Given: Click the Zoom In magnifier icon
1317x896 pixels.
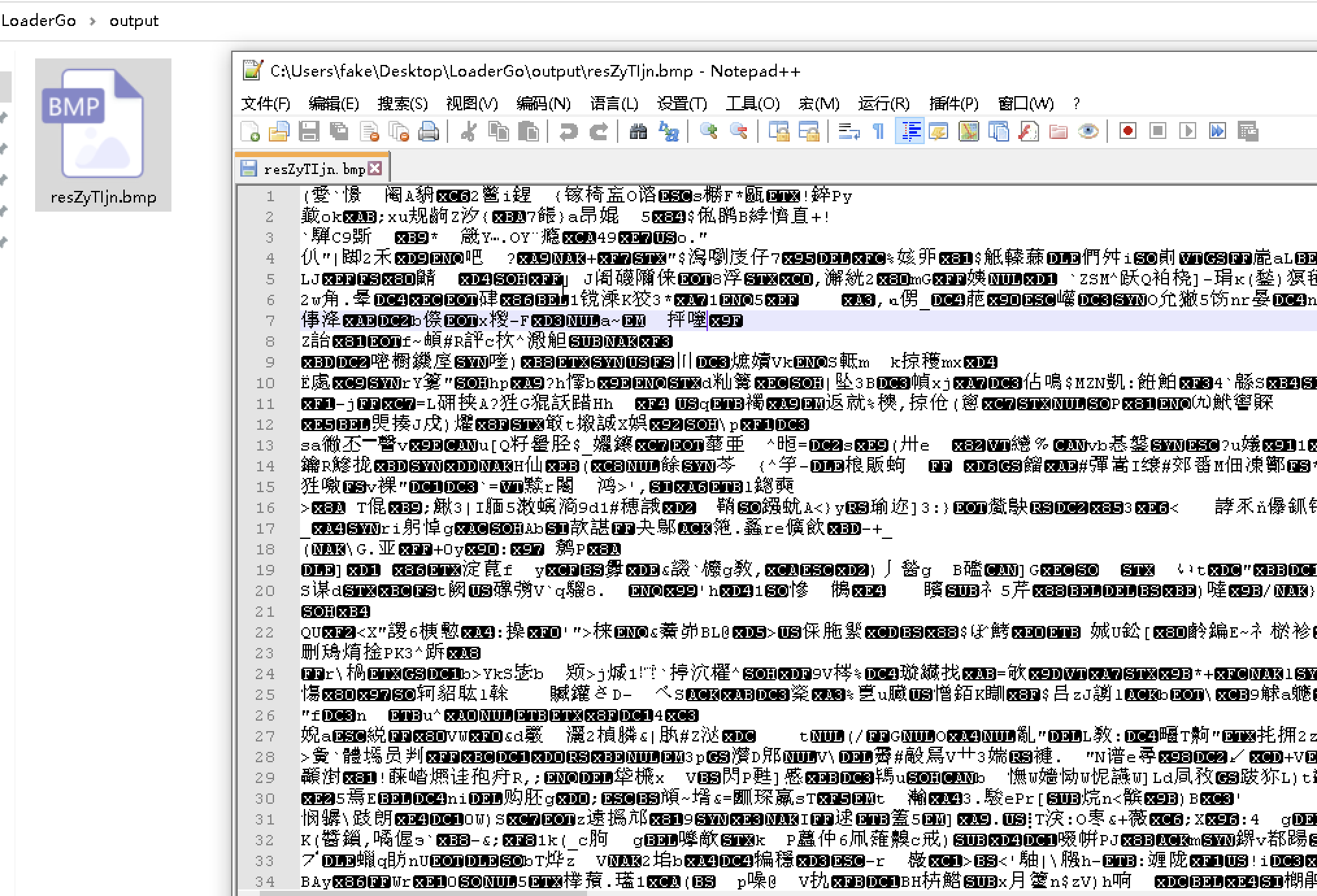Looking at the screenshot, I should (x=709, y=132).
